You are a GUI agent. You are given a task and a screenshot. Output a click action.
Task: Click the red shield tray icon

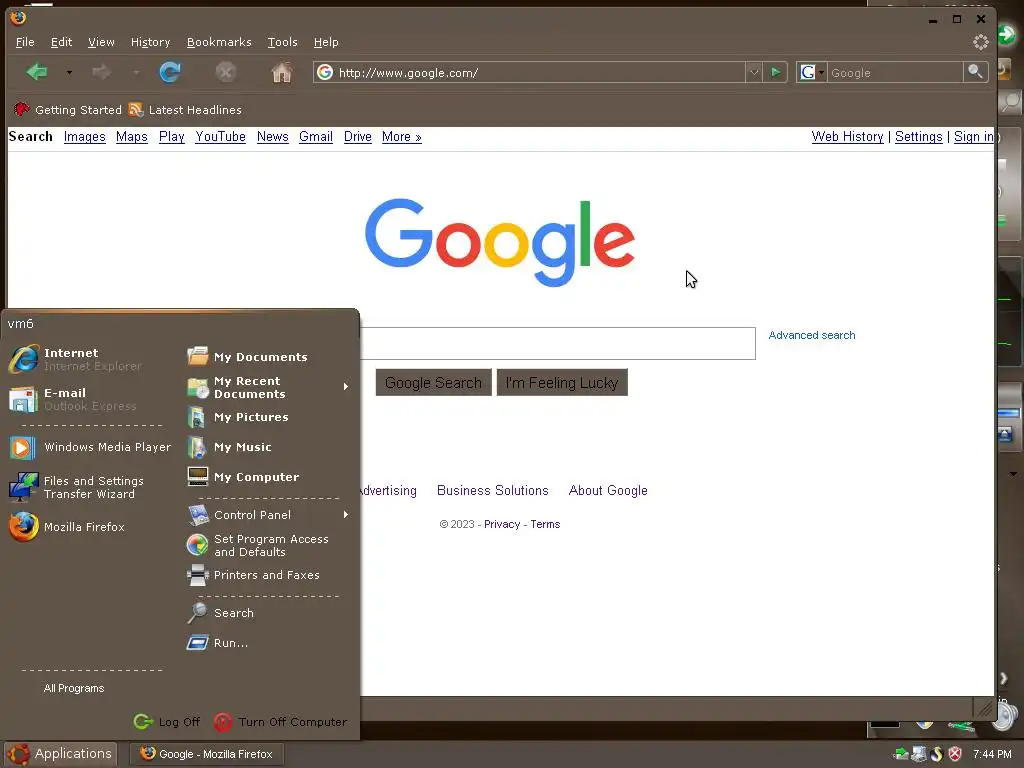(955, 754)
